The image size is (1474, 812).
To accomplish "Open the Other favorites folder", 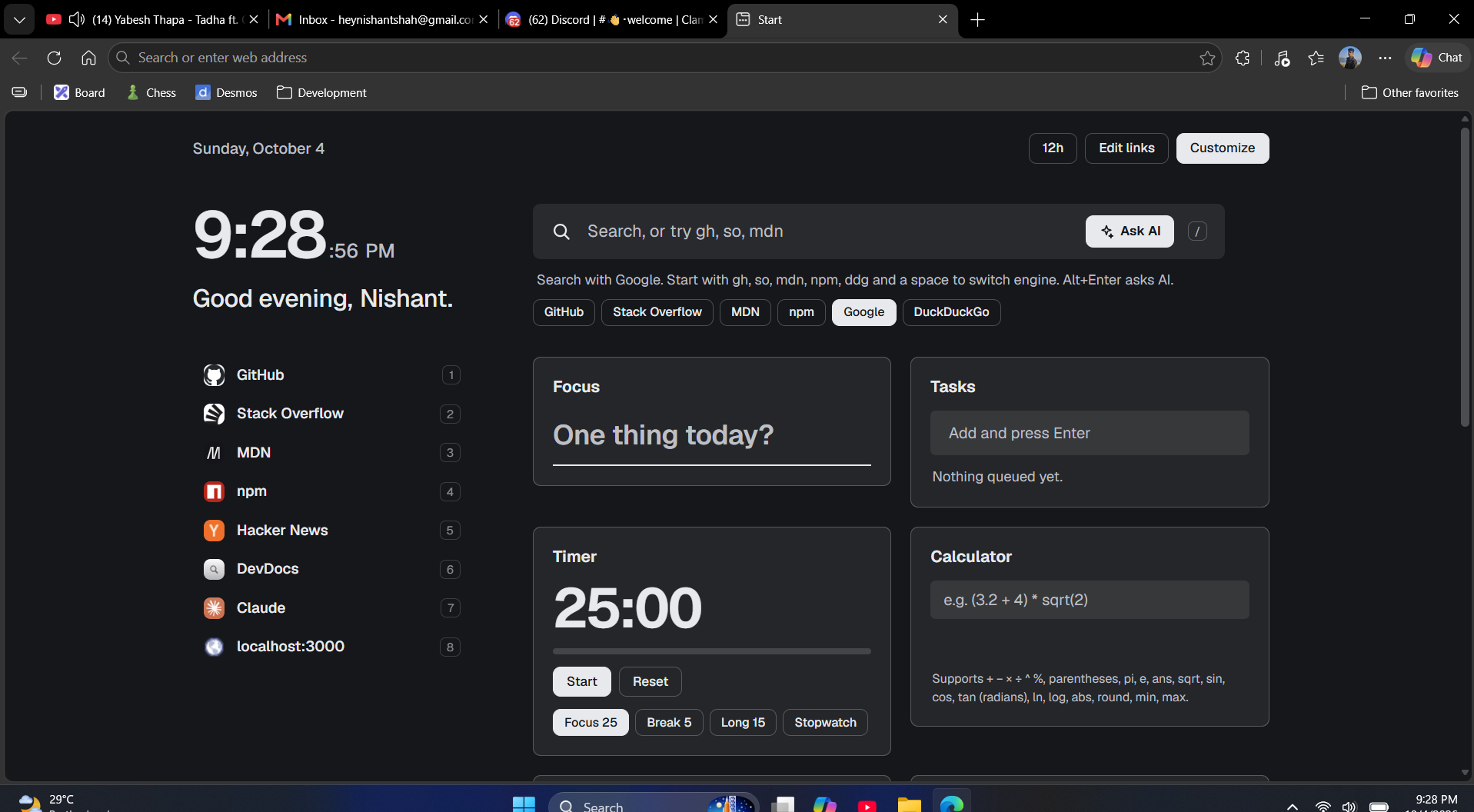I will [x=1409, y=92].
